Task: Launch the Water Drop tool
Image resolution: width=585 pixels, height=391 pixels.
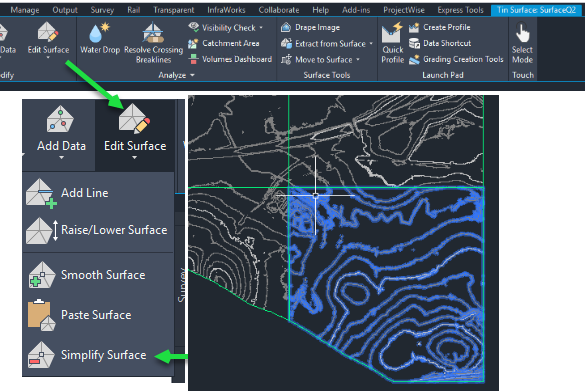Action: (100, 38)
